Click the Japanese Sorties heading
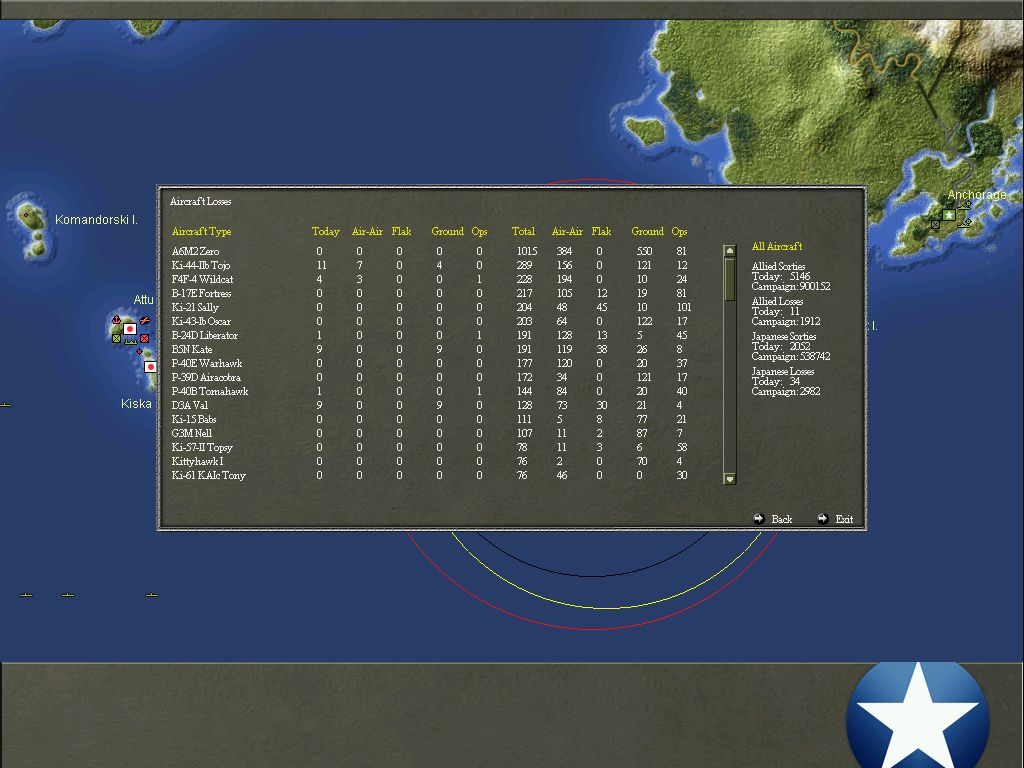 (x=784, y=336)
